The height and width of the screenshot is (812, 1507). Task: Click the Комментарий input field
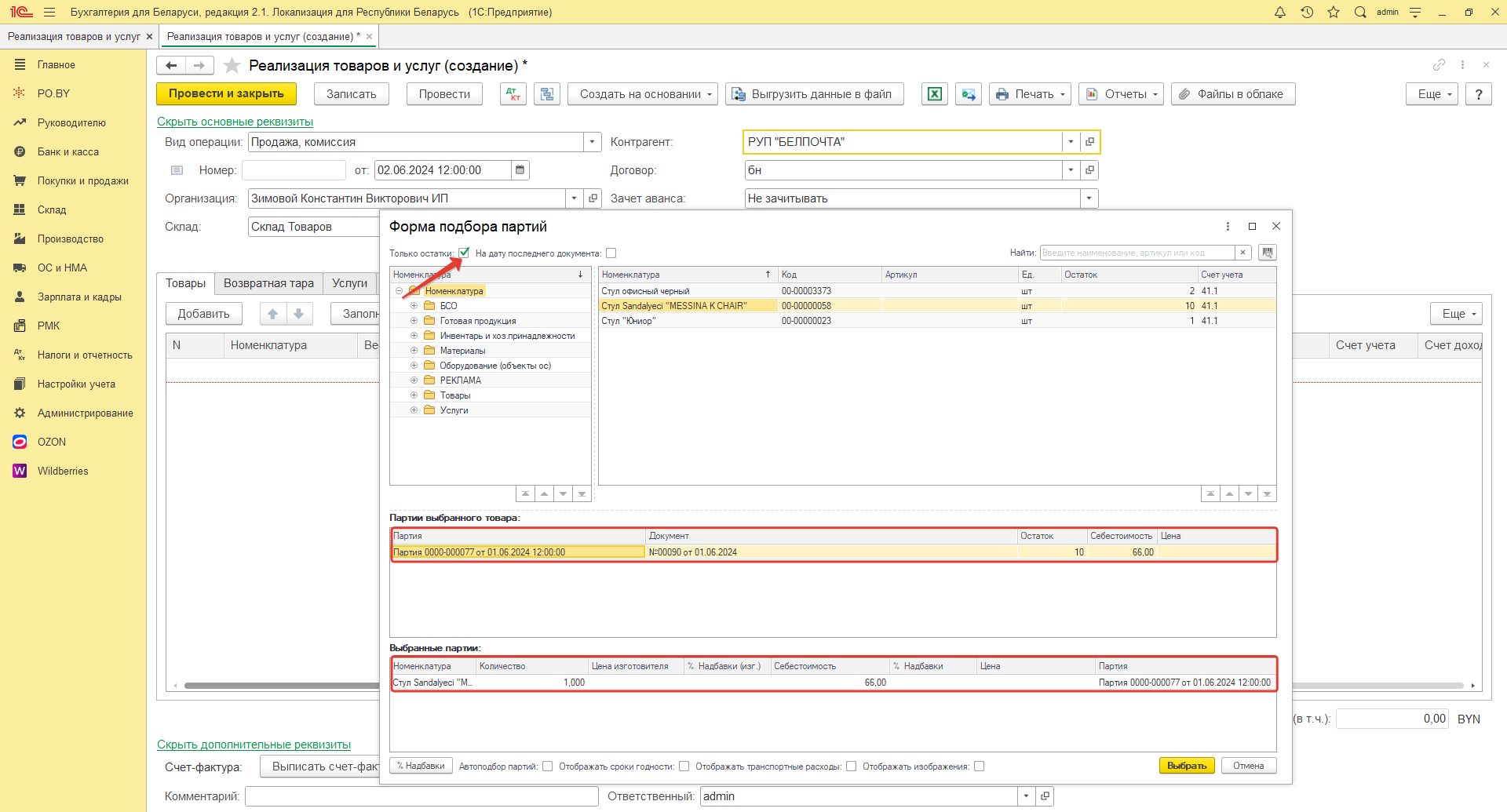[422, 796]
